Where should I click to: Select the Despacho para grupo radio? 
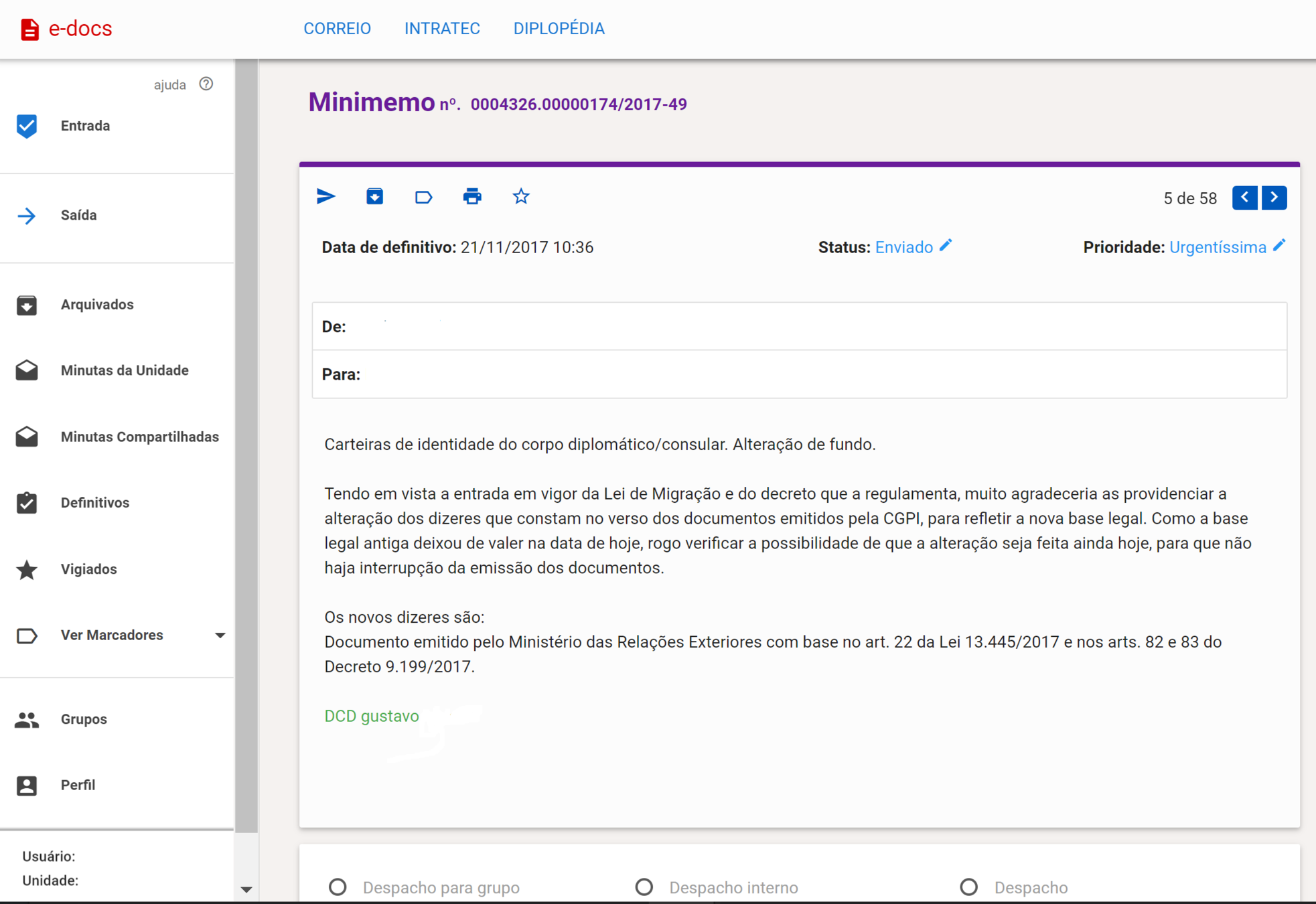[x=338, y=887]
